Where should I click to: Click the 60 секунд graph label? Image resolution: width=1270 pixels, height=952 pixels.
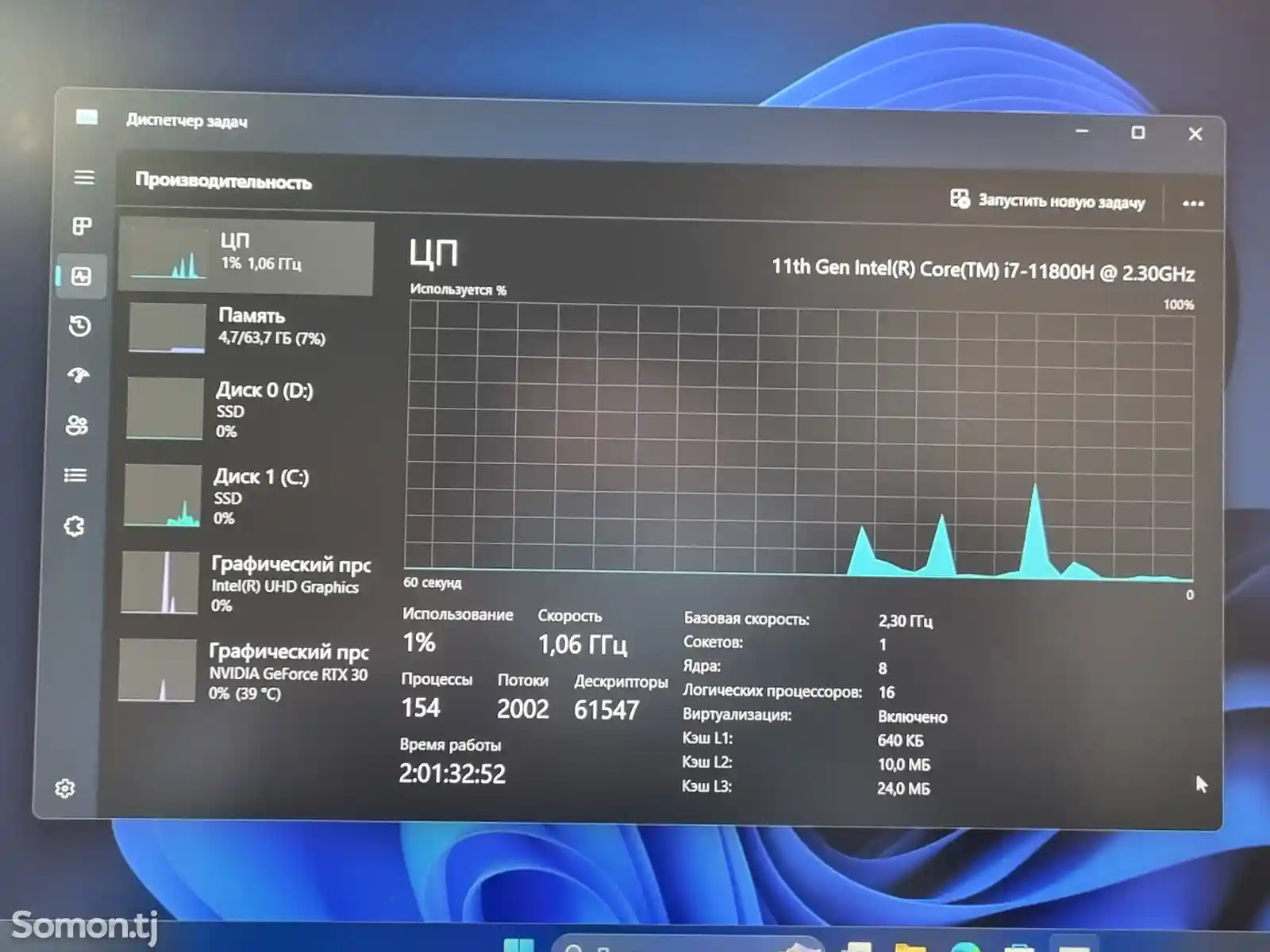432,582
